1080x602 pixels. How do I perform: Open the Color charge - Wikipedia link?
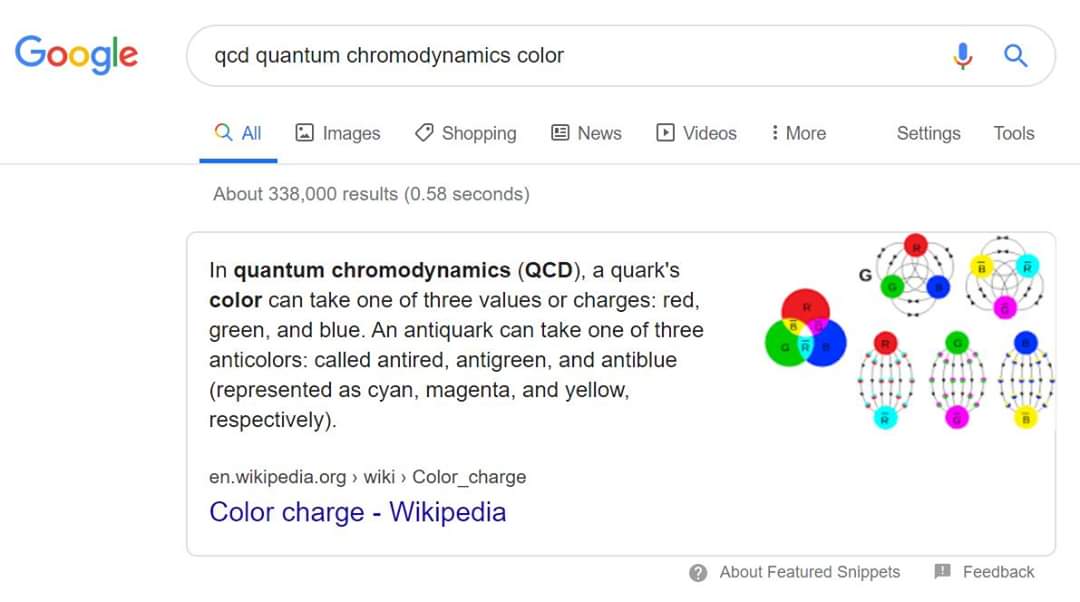(x=357, y=512)
